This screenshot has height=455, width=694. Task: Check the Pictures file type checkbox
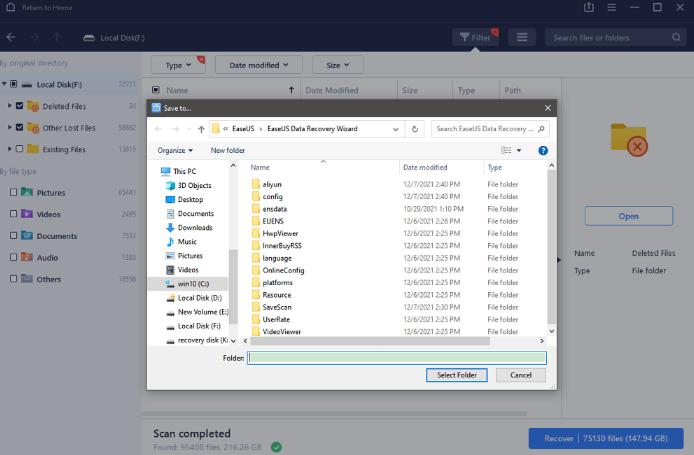tap(13, 192)
